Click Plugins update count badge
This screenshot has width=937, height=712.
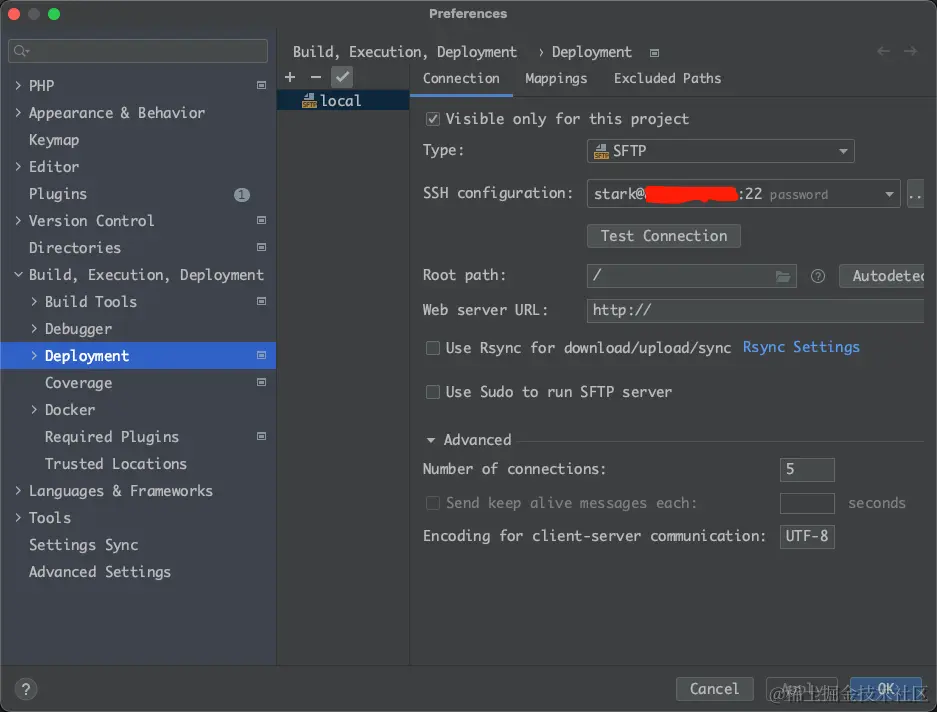click(241, 194)
